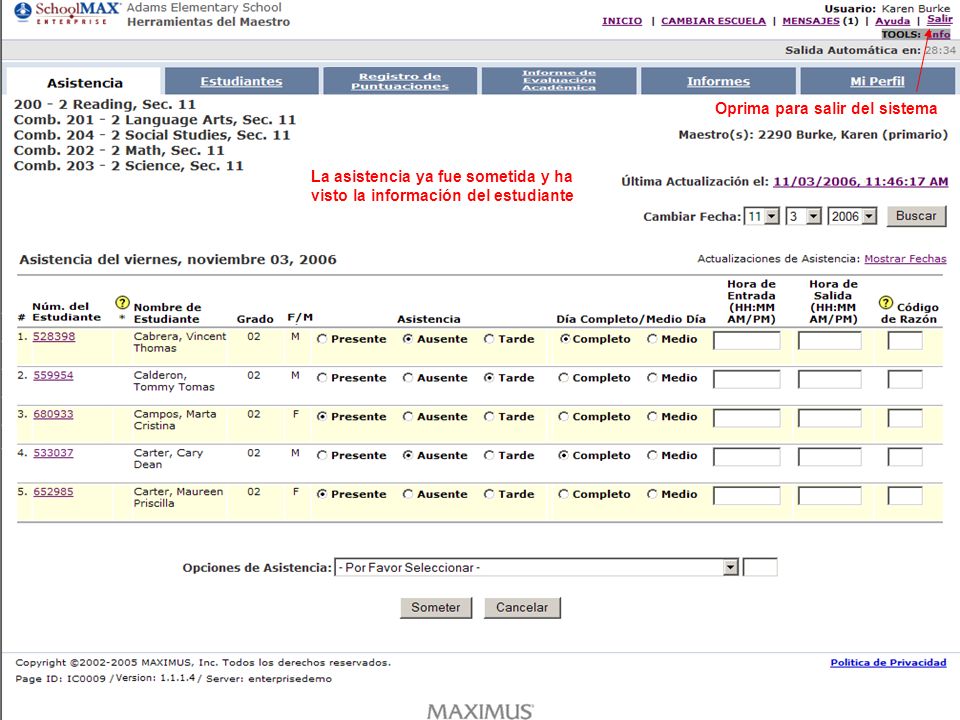This screenshot has width=960, height=720.
Task: Open student number 652985
Action: point(53,492)
